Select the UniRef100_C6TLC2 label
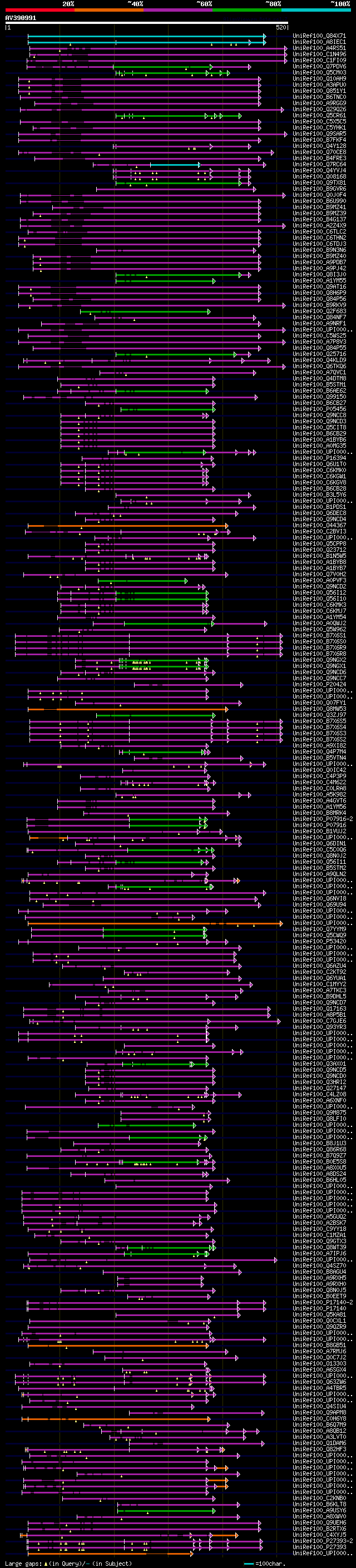The width and height of the screenshot is (356, 1568). [319, 231]
